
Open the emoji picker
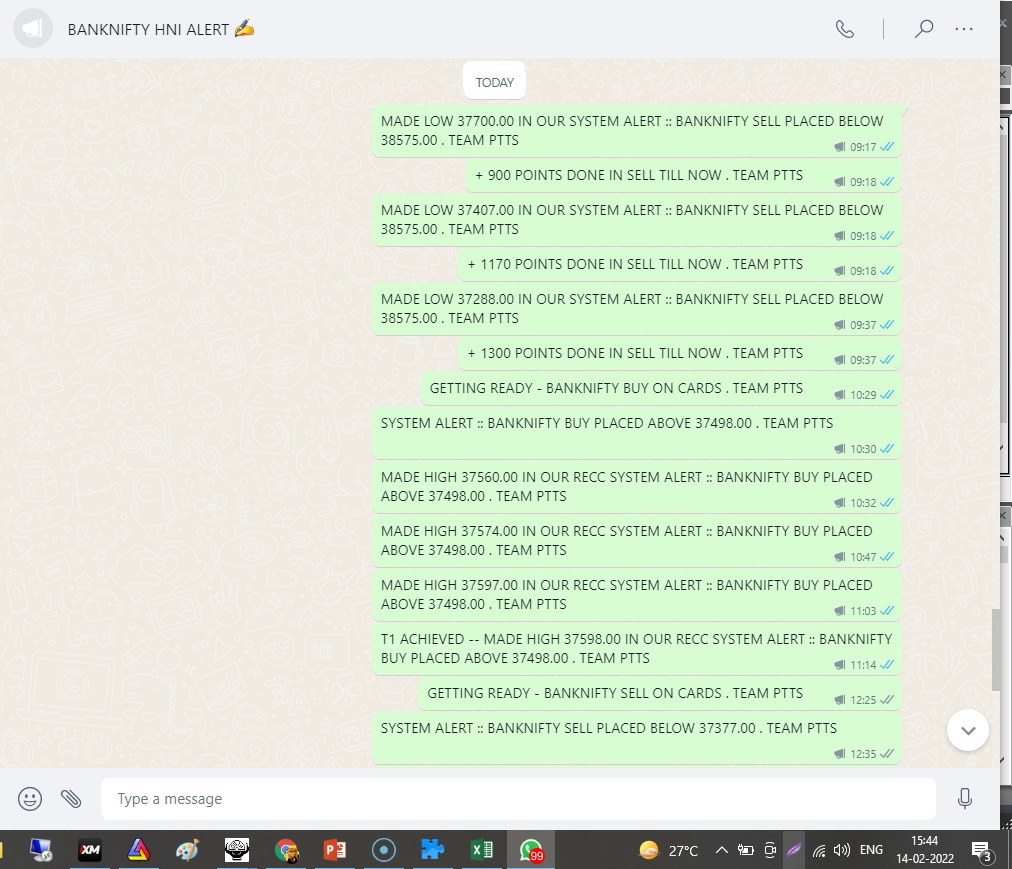(30, 799)
